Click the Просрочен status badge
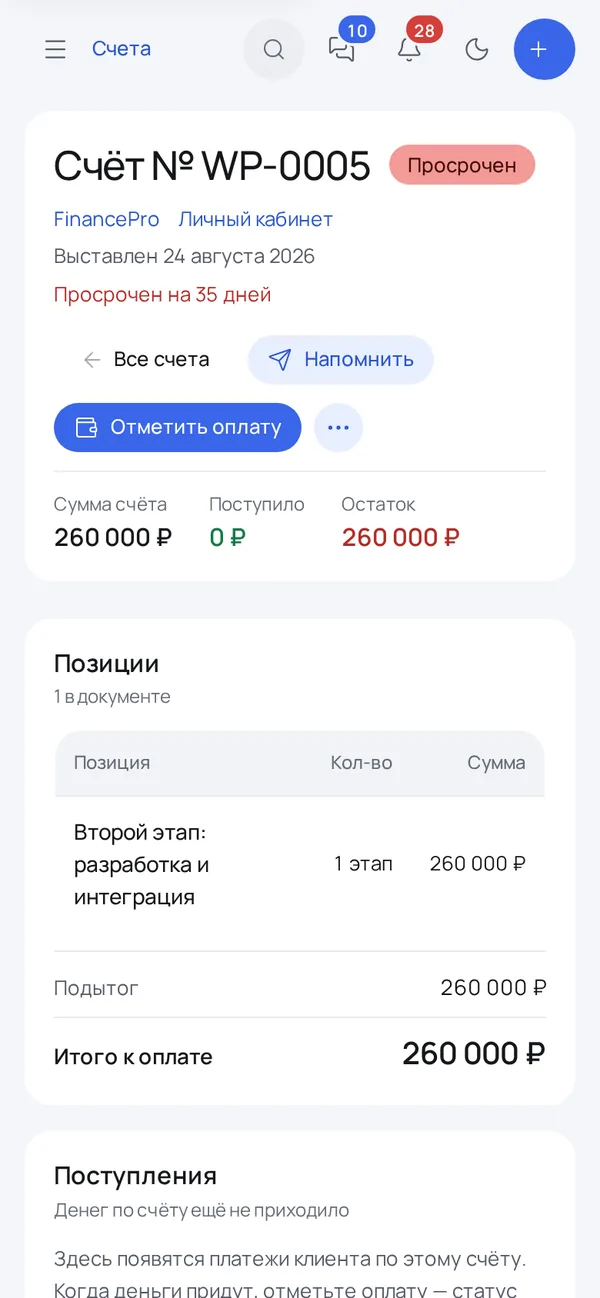 coord(462,165)
